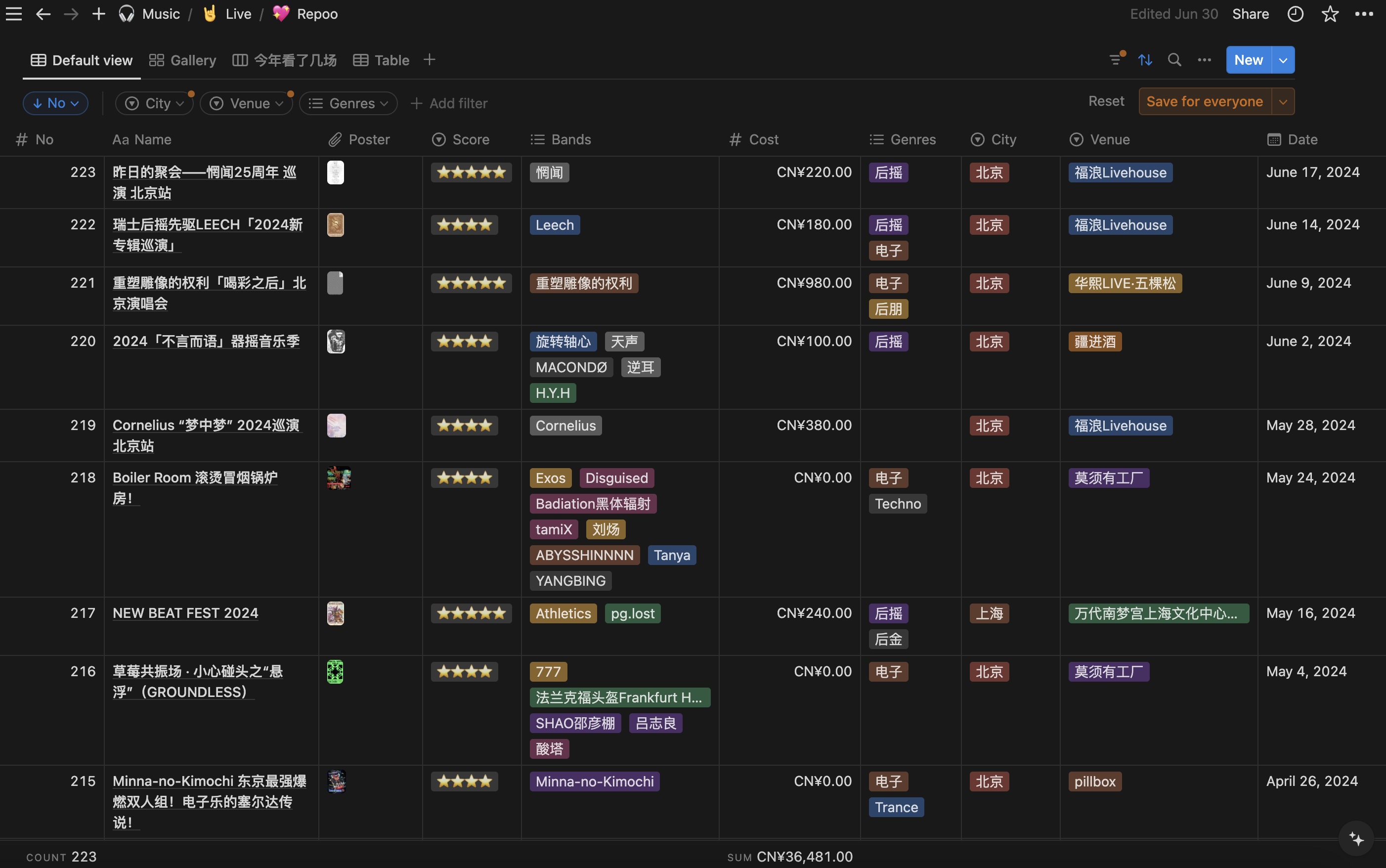Click the Reset filters button

coord(1106,102)
